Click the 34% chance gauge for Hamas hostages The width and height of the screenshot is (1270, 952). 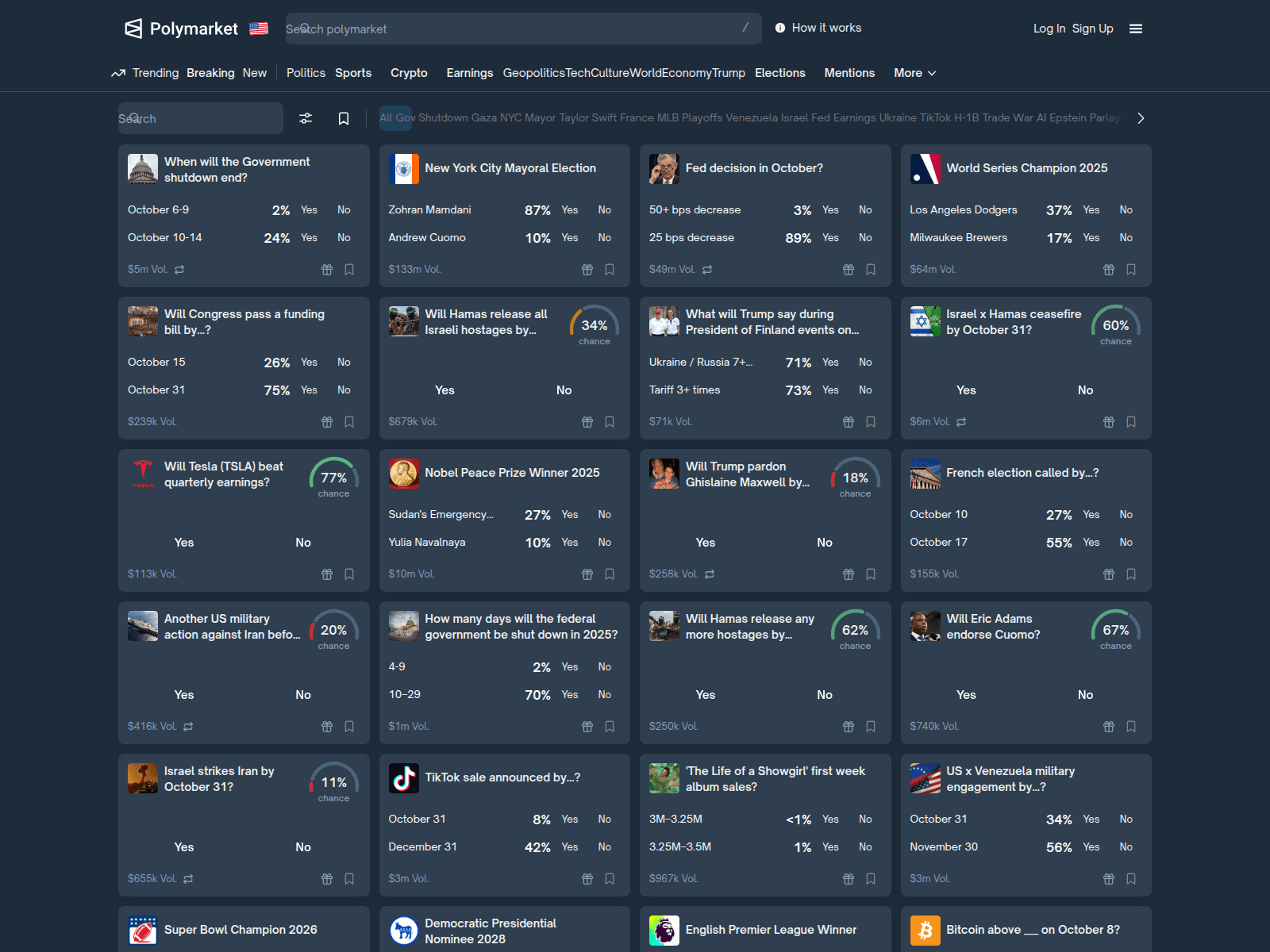click(x=594, y=324)
